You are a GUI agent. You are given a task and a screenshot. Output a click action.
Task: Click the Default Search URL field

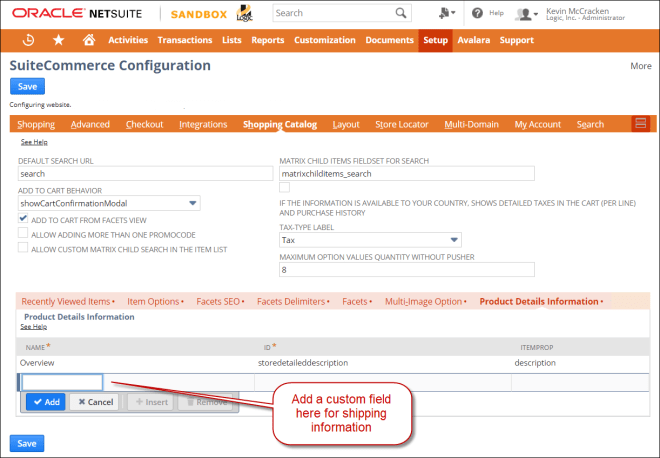point(144,173)
